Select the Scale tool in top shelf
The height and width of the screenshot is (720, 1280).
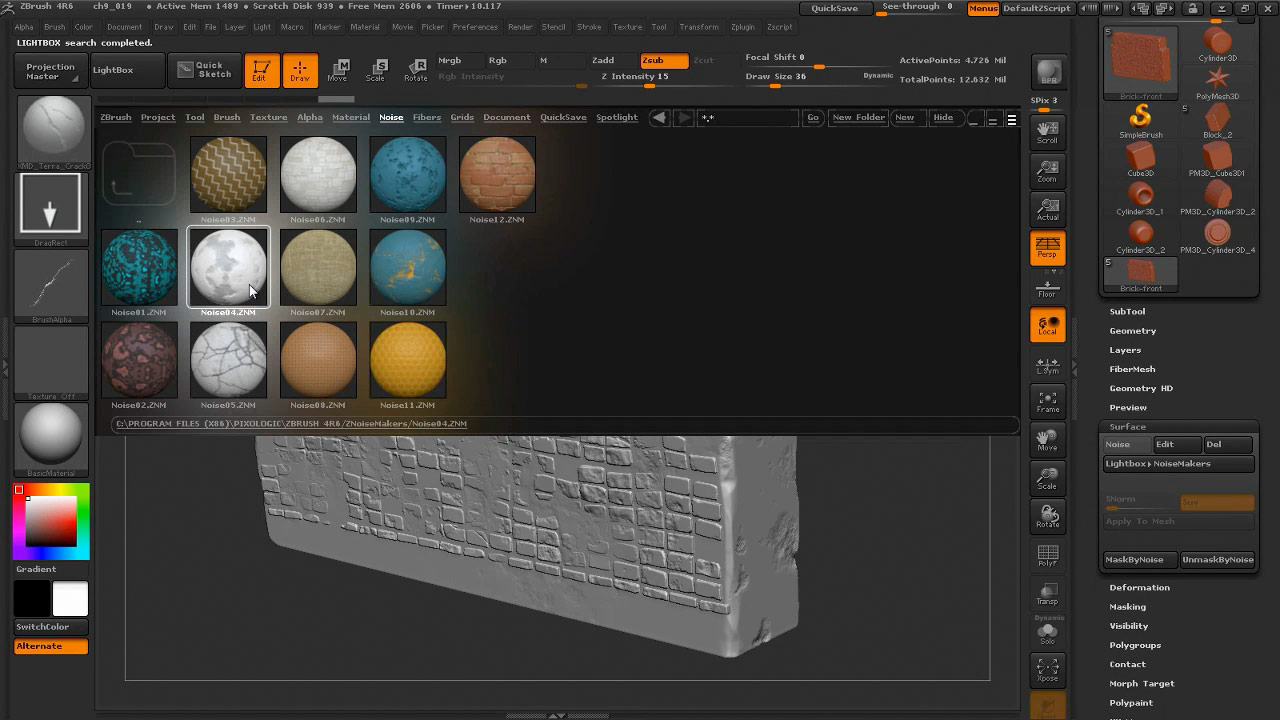376,70
